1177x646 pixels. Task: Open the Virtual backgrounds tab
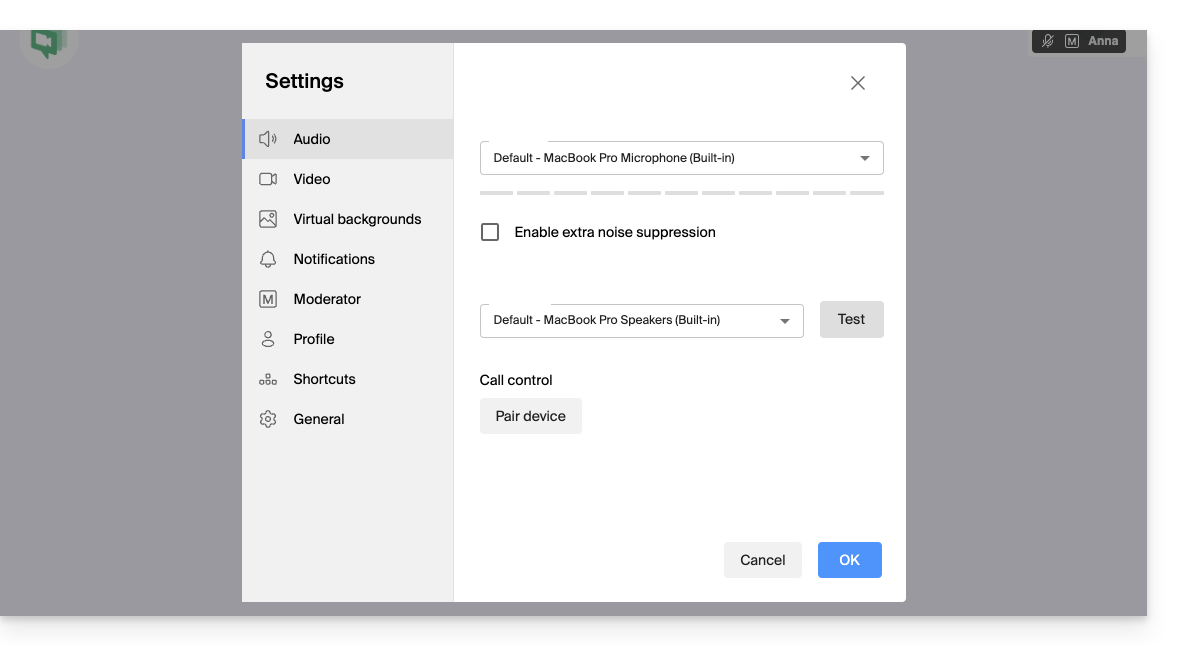357,219
